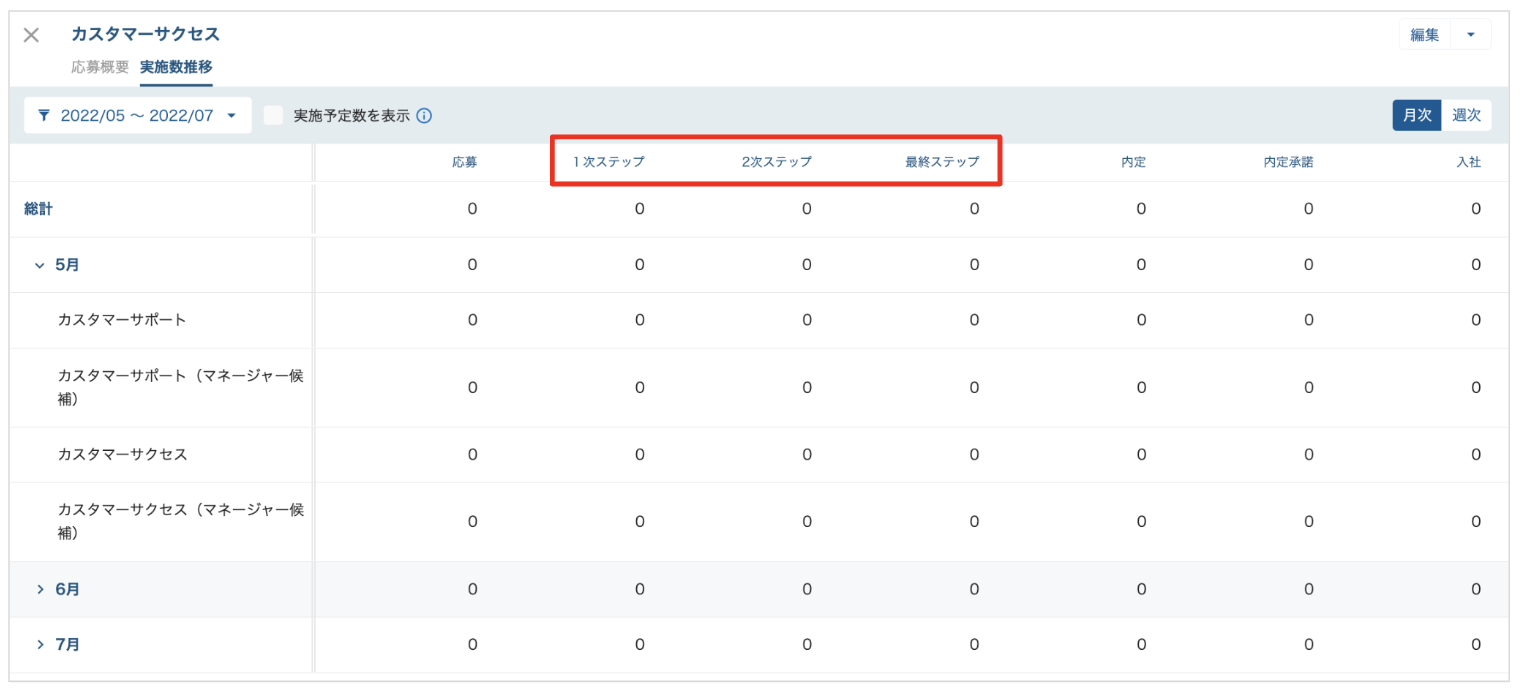Click the filter icon in date range

[x=44, y=115]
